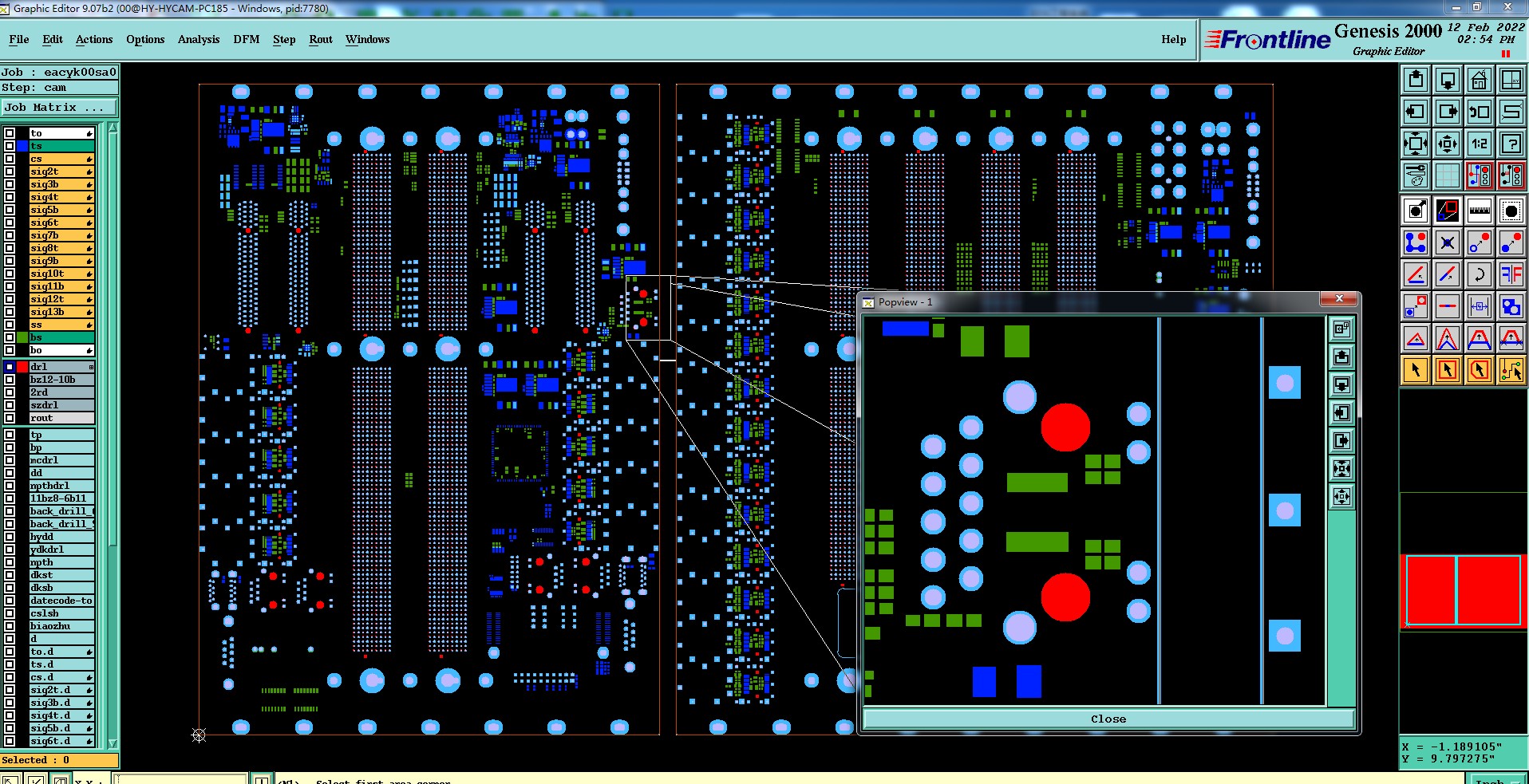Open the Job Matrix button
The width and height of the screenshot is (1529, 784).
coord(59,107)
